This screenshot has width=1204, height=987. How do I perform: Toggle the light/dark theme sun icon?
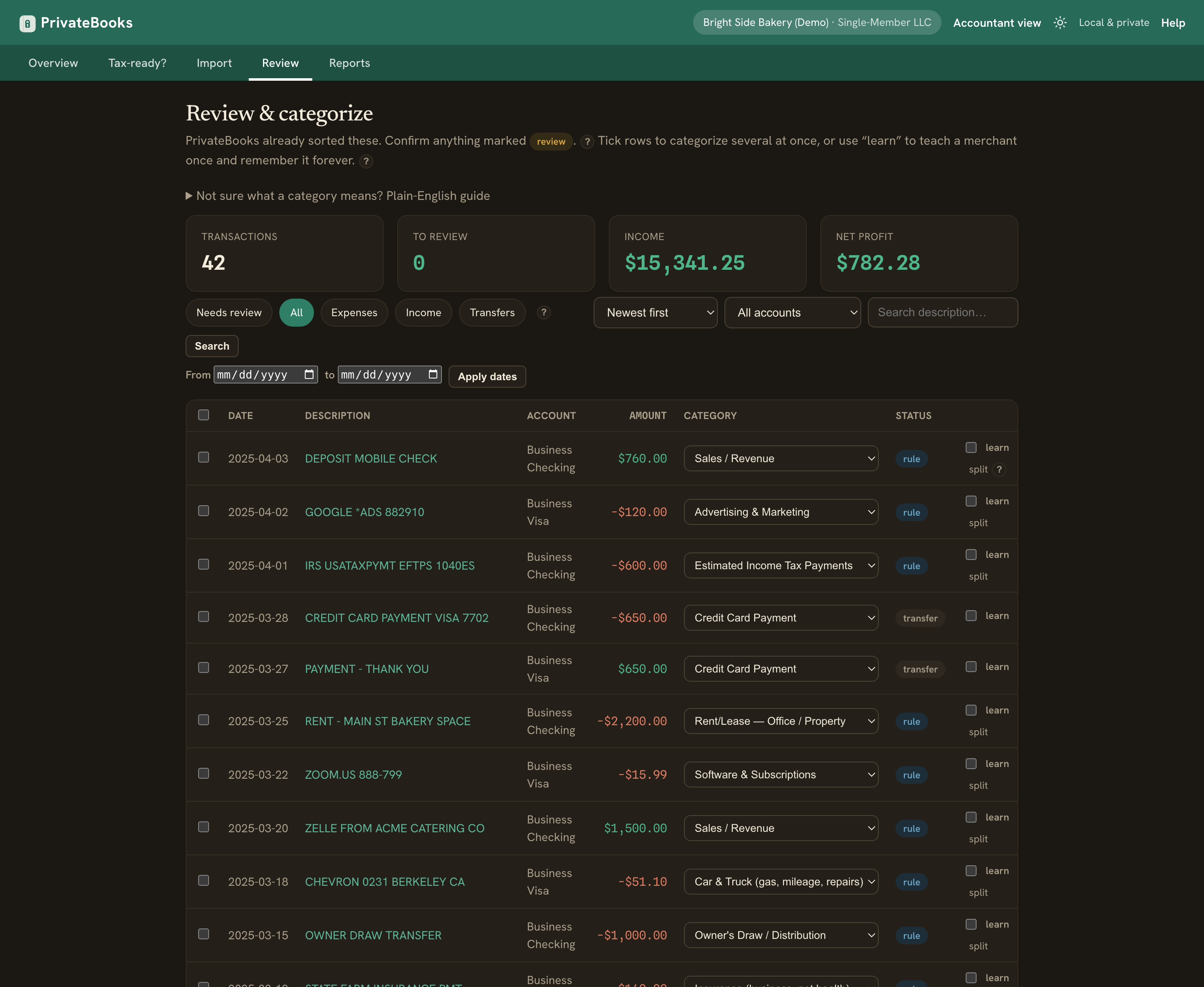click(x=1060, y=23)
